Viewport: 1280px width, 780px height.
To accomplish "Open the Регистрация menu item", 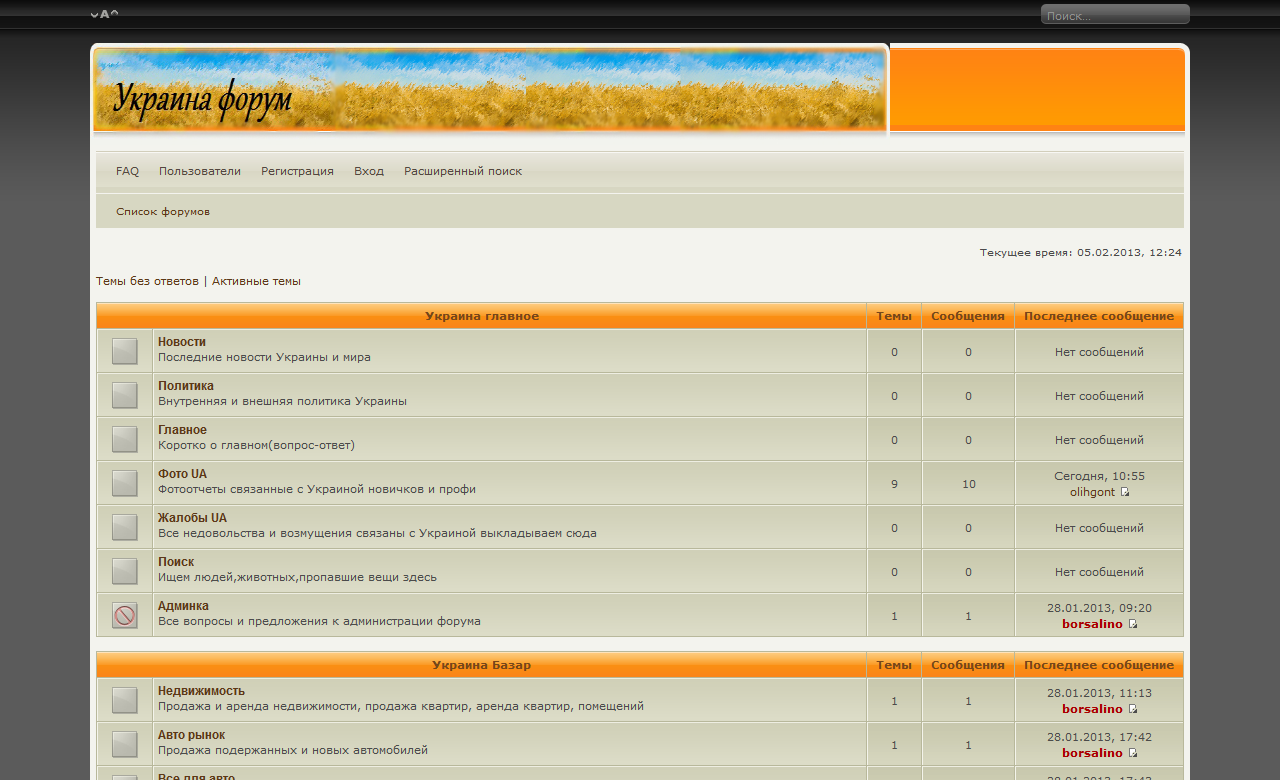I will [297, 171].
